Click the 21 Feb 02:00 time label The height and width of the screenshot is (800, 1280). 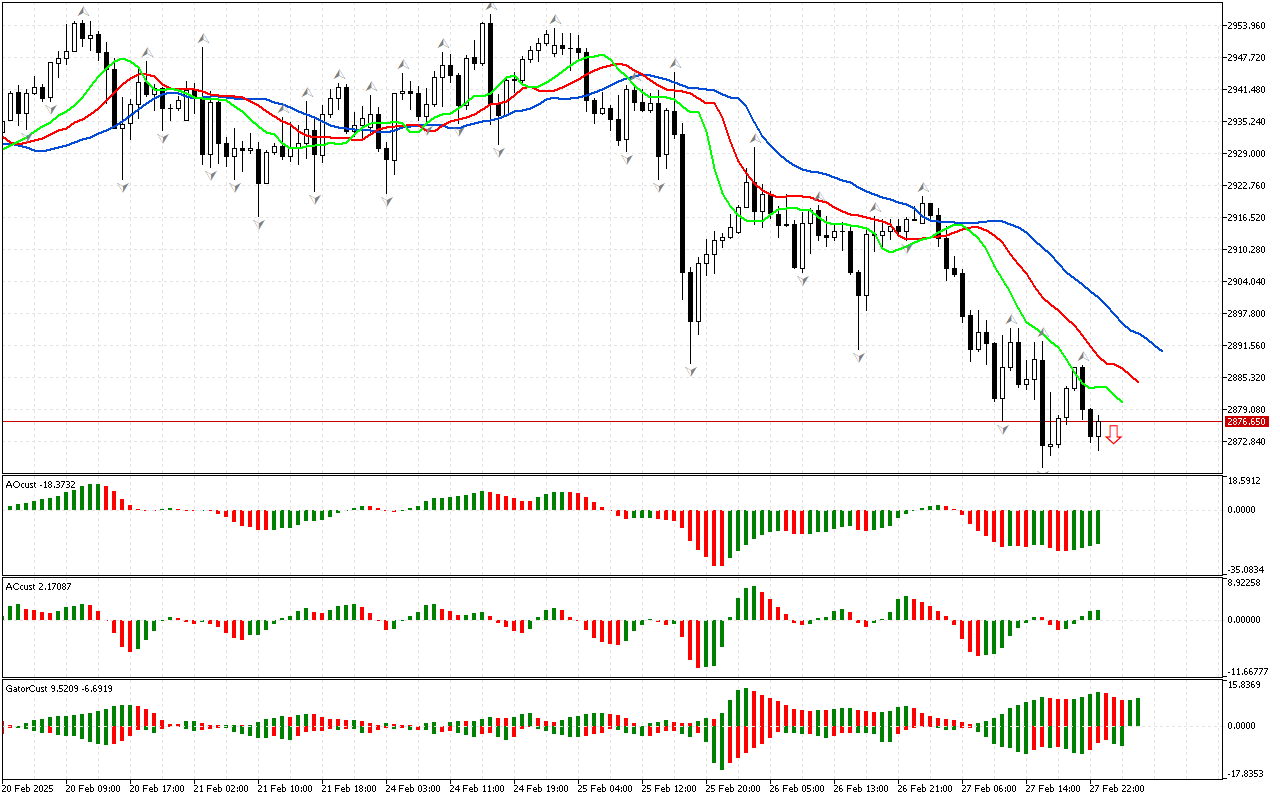click(220, 789)
